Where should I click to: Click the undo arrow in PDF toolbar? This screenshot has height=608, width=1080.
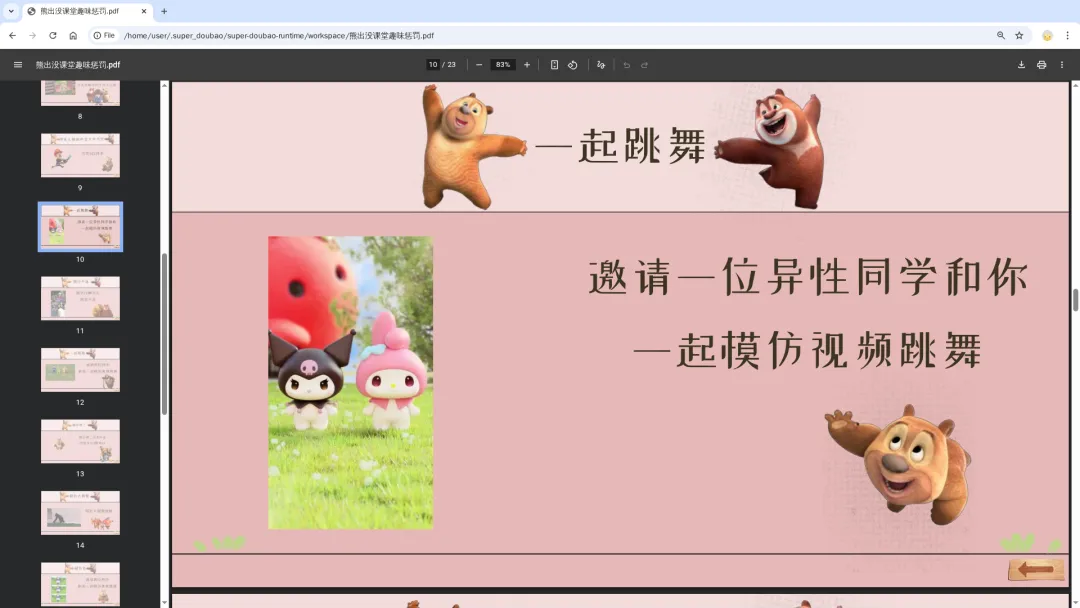click(626, 65)
